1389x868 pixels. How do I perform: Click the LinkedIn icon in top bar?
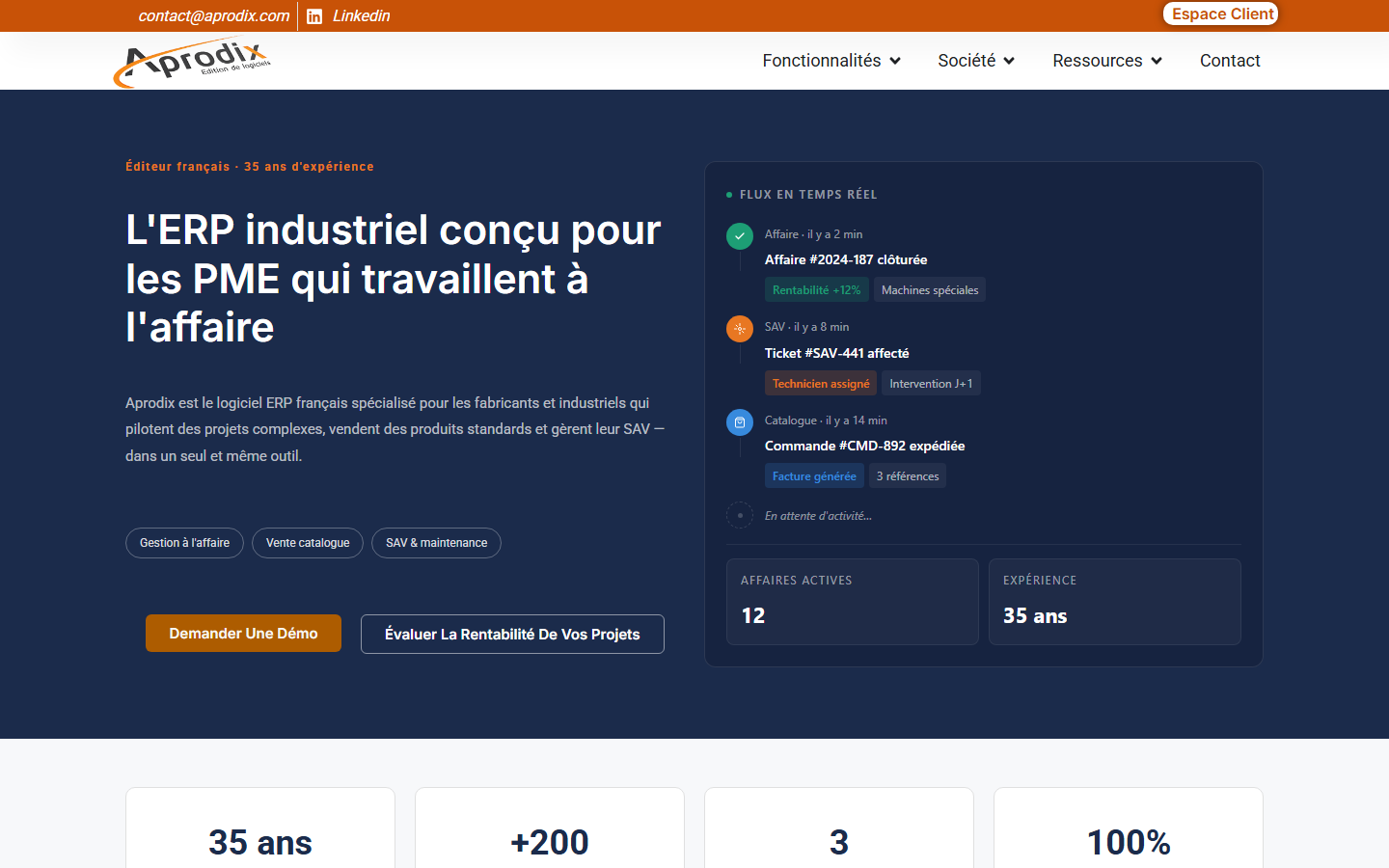314,16
